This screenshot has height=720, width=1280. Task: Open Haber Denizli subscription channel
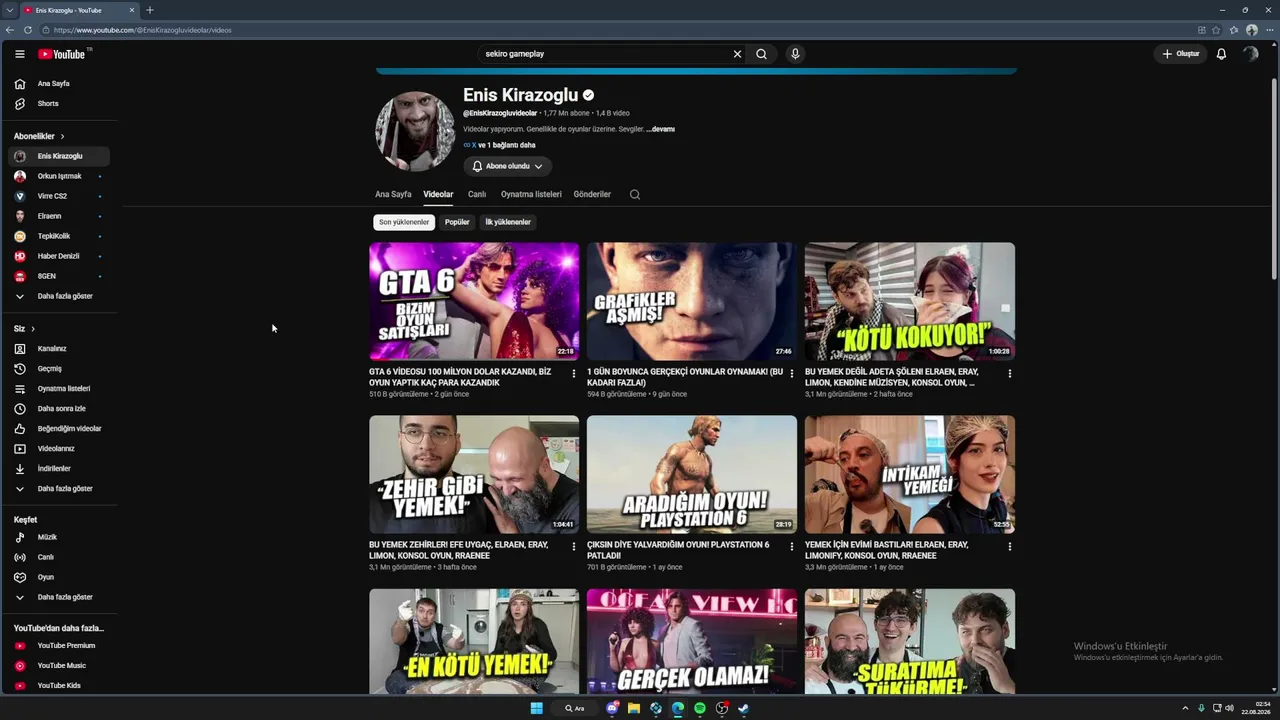pos(60,257)
